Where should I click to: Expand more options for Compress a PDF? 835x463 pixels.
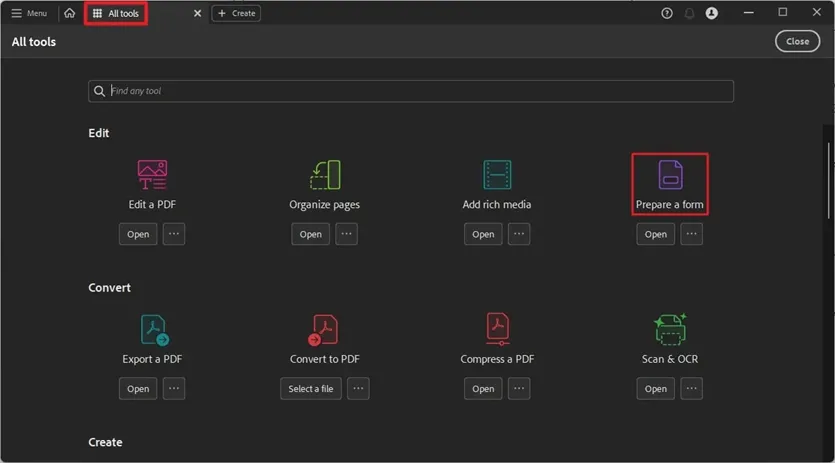coord(519,389)
